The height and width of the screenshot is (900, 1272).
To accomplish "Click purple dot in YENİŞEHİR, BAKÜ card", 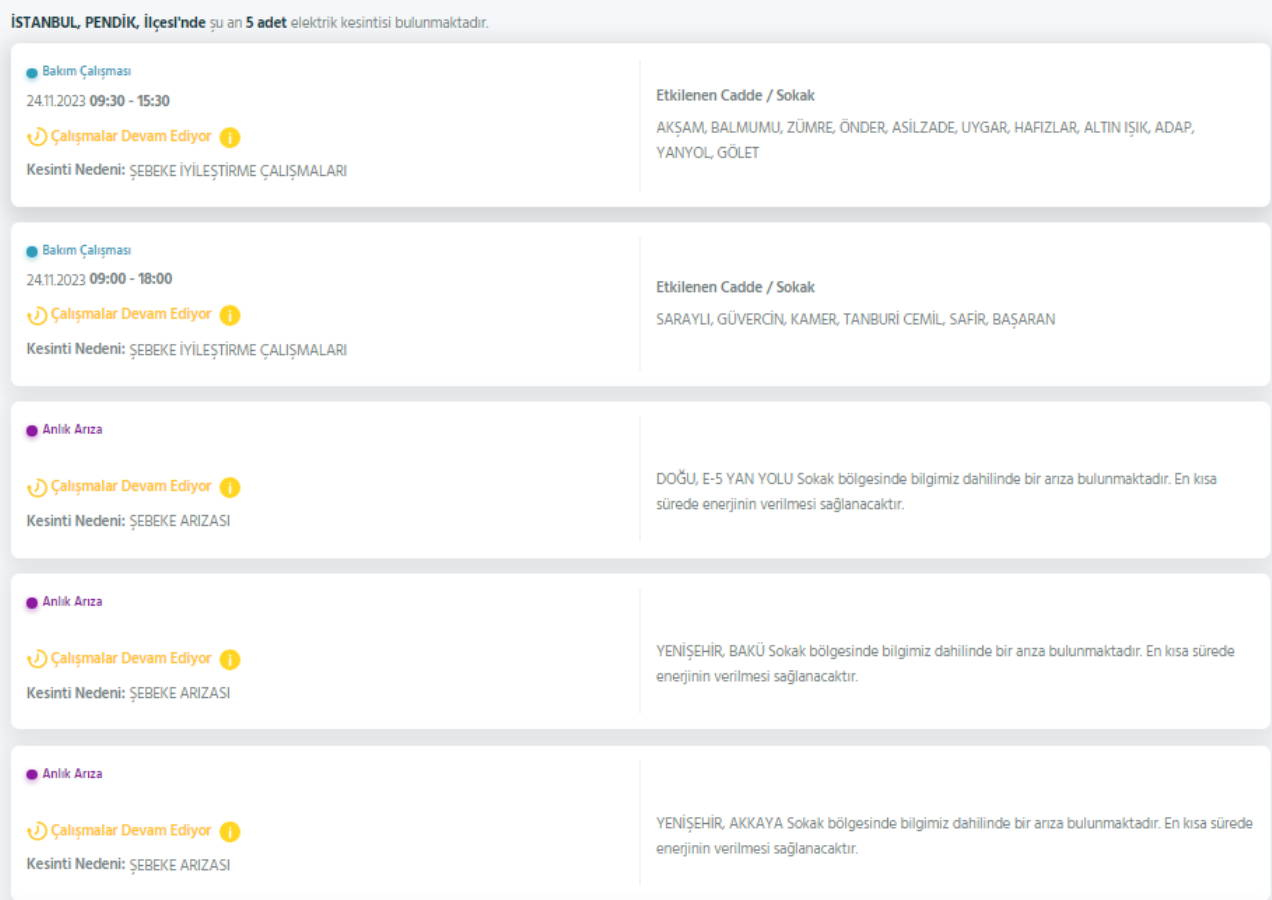I will tap(32, 603).
